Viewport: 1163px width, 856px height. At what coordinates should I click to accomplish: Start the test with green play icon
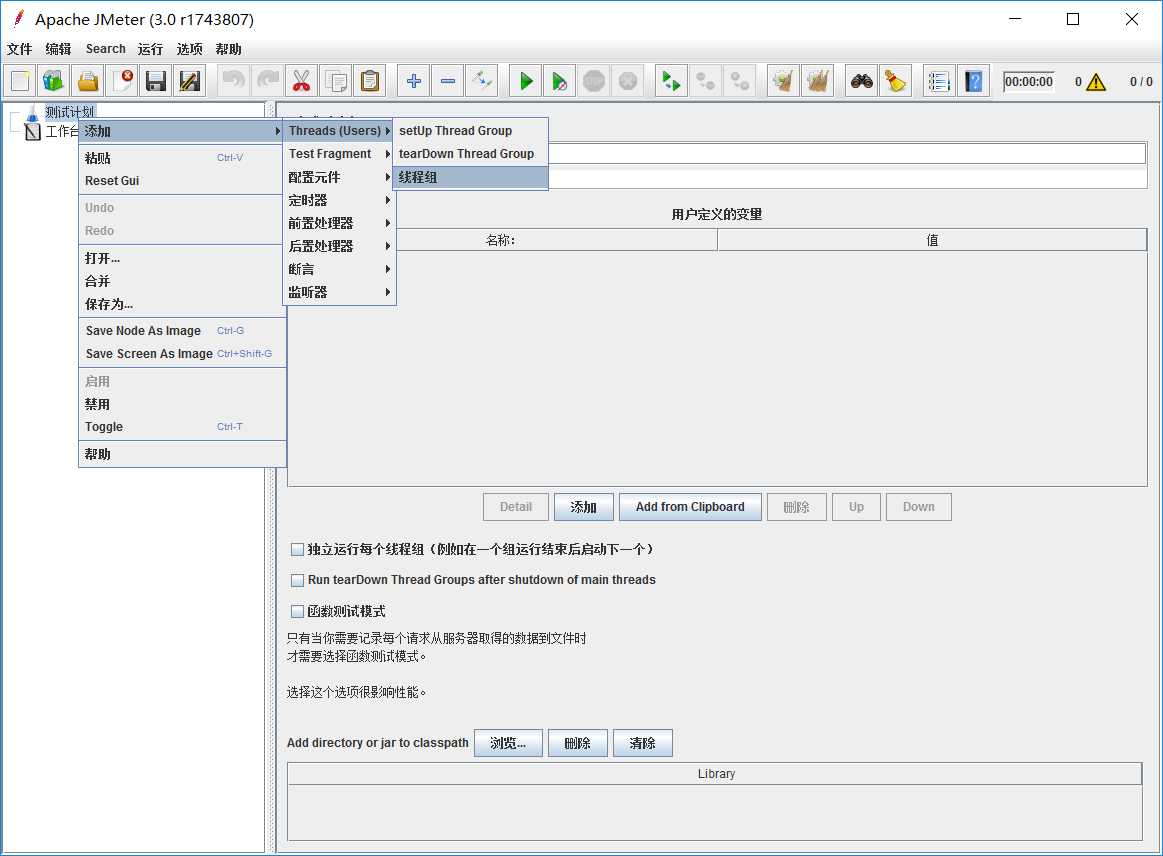pyautogui.click(x=526, y=81)
